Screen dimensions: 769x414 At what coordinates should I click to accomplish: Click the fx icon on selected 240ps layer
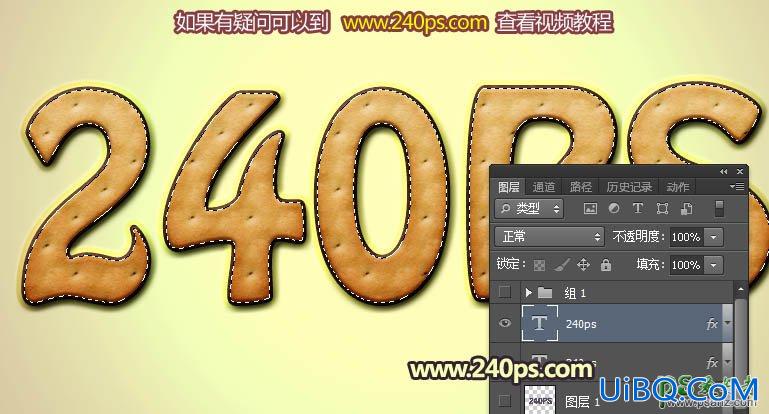point(712,324)
